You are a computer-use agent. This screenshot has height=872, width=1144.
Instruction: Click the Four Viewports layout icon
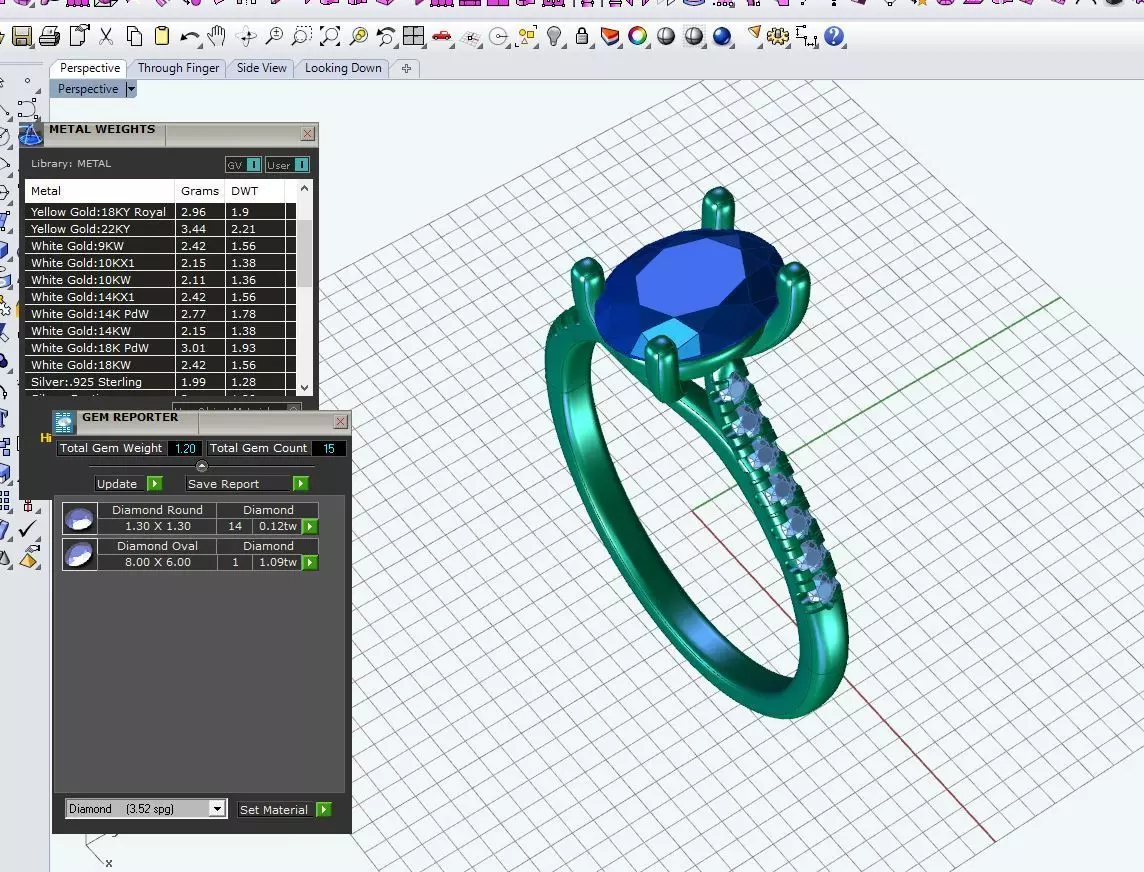coord(414,36)
